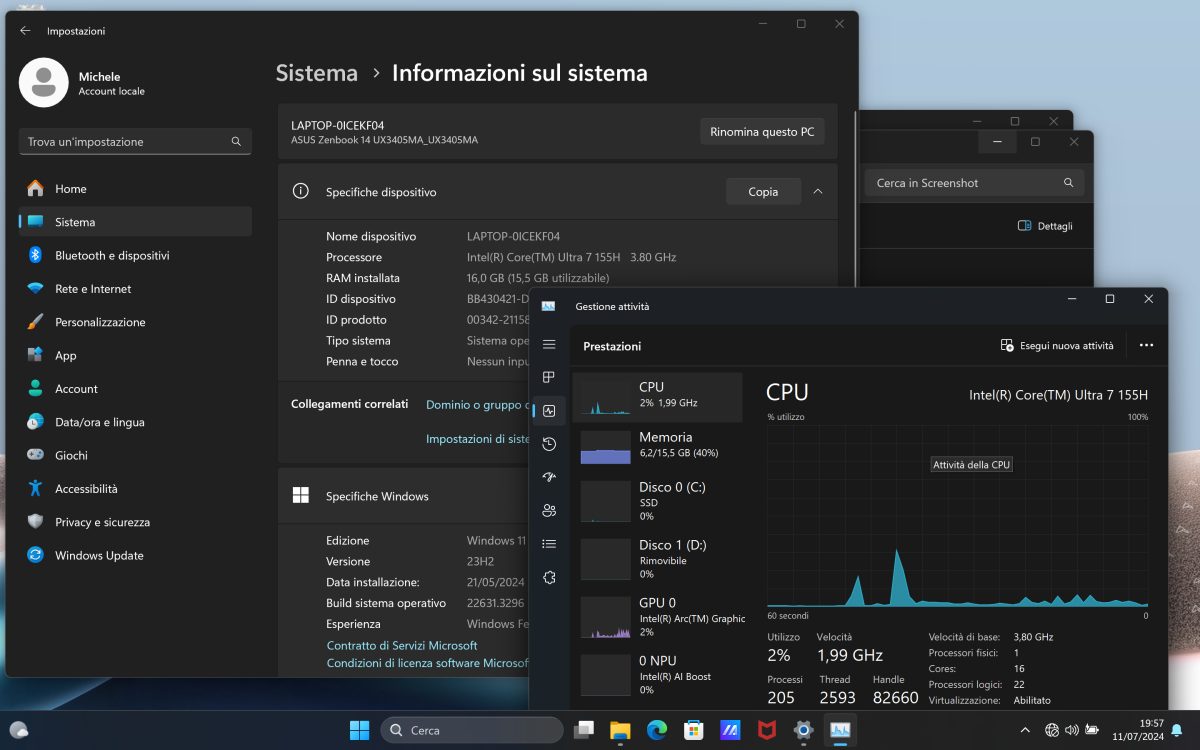The image size is (1200, 750).
Task: Click Esegui nuova attività button
Action: click(x=1057, y=345)
